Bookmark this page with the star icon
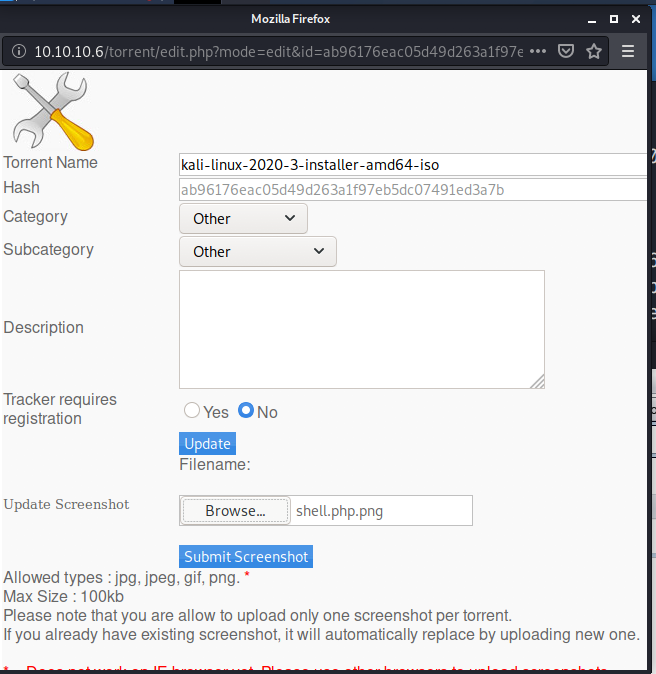 coord(594,52)
